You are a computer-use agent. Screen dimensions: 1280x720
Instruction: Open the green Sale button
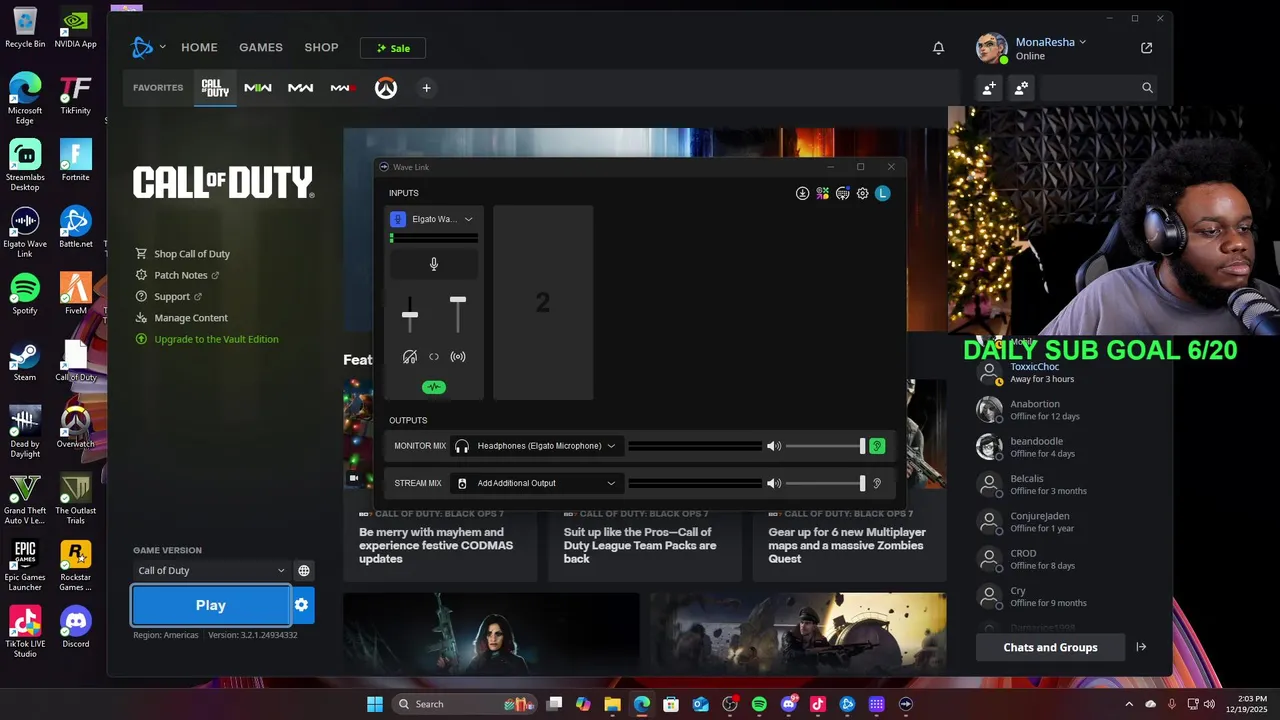tap(393, 48)
